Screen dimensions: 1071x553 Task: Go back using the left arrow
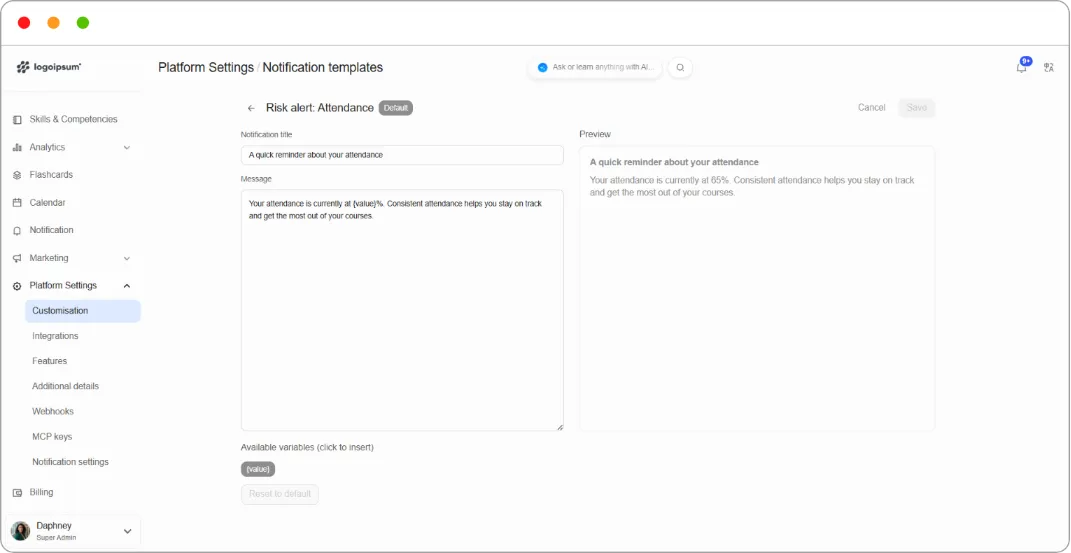[251, 108]
